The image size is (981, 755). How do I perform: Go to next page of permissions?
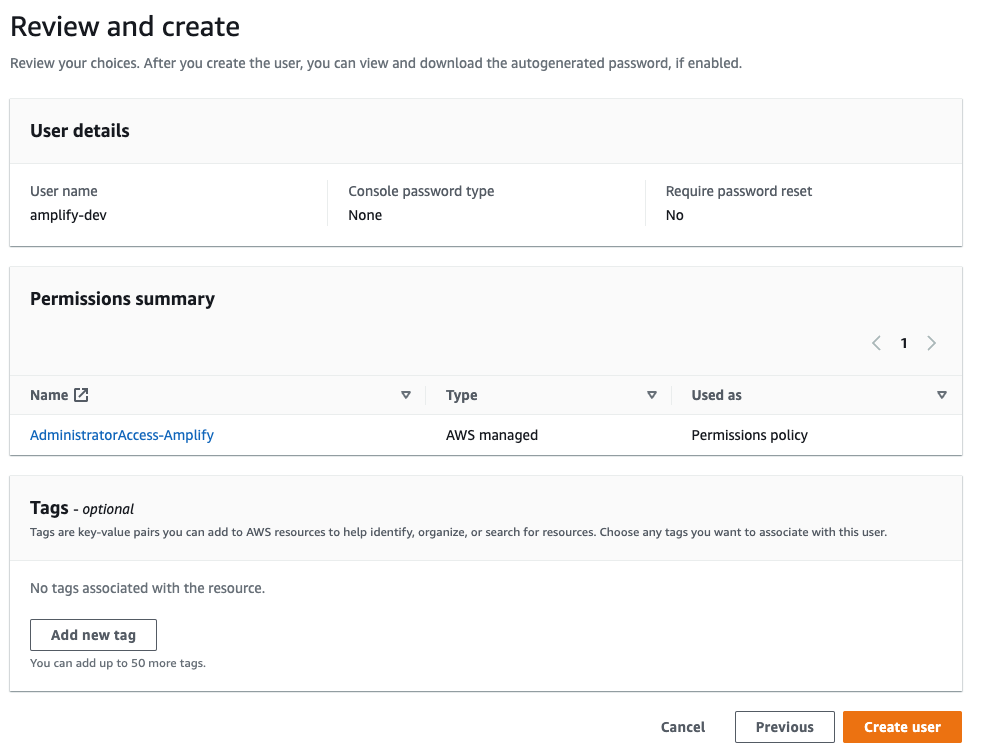[x=932, y=343]
